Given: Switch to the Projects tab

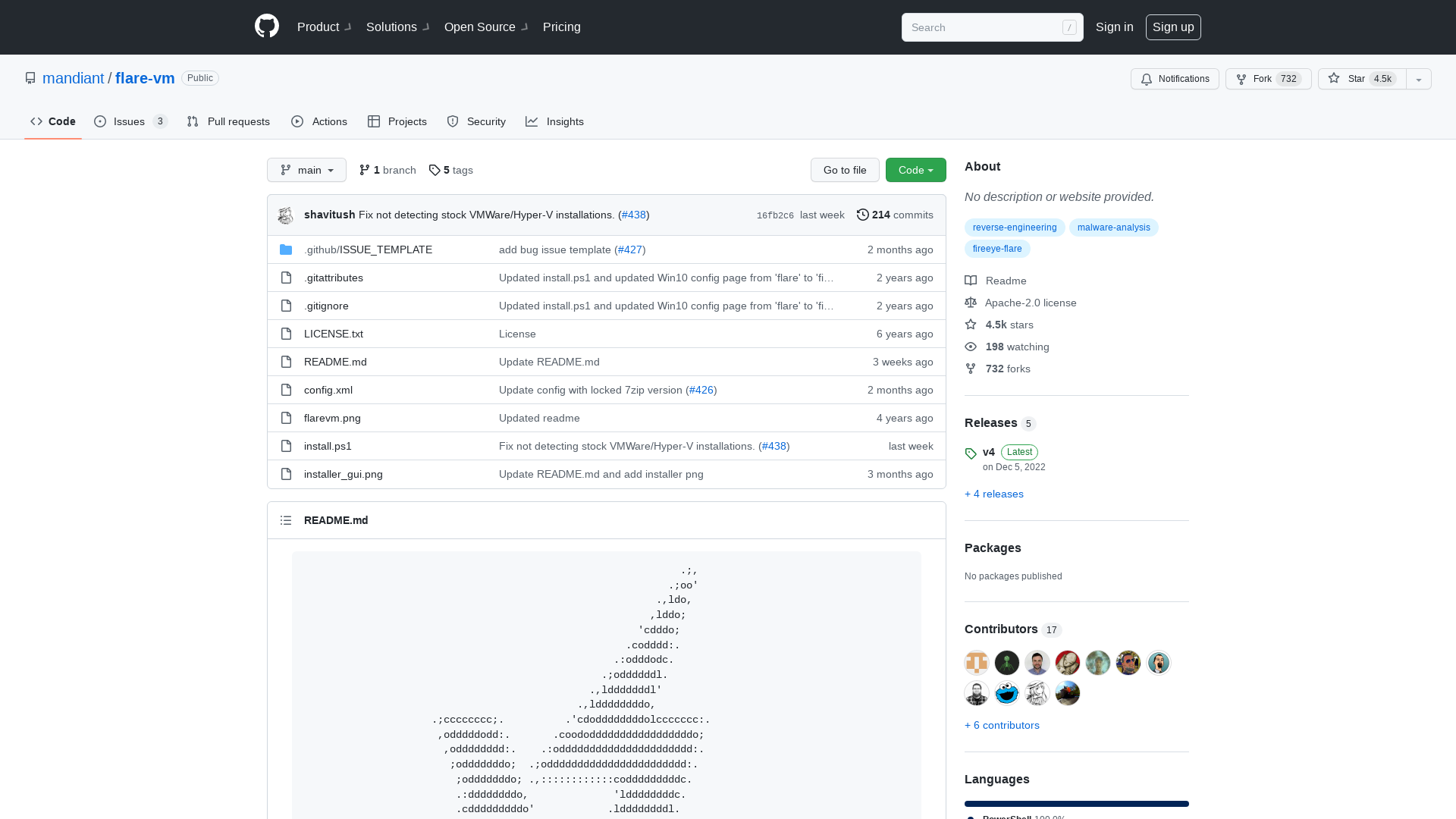Looking at the screenshot, I should pyautogui.click(x=397, y=121).
